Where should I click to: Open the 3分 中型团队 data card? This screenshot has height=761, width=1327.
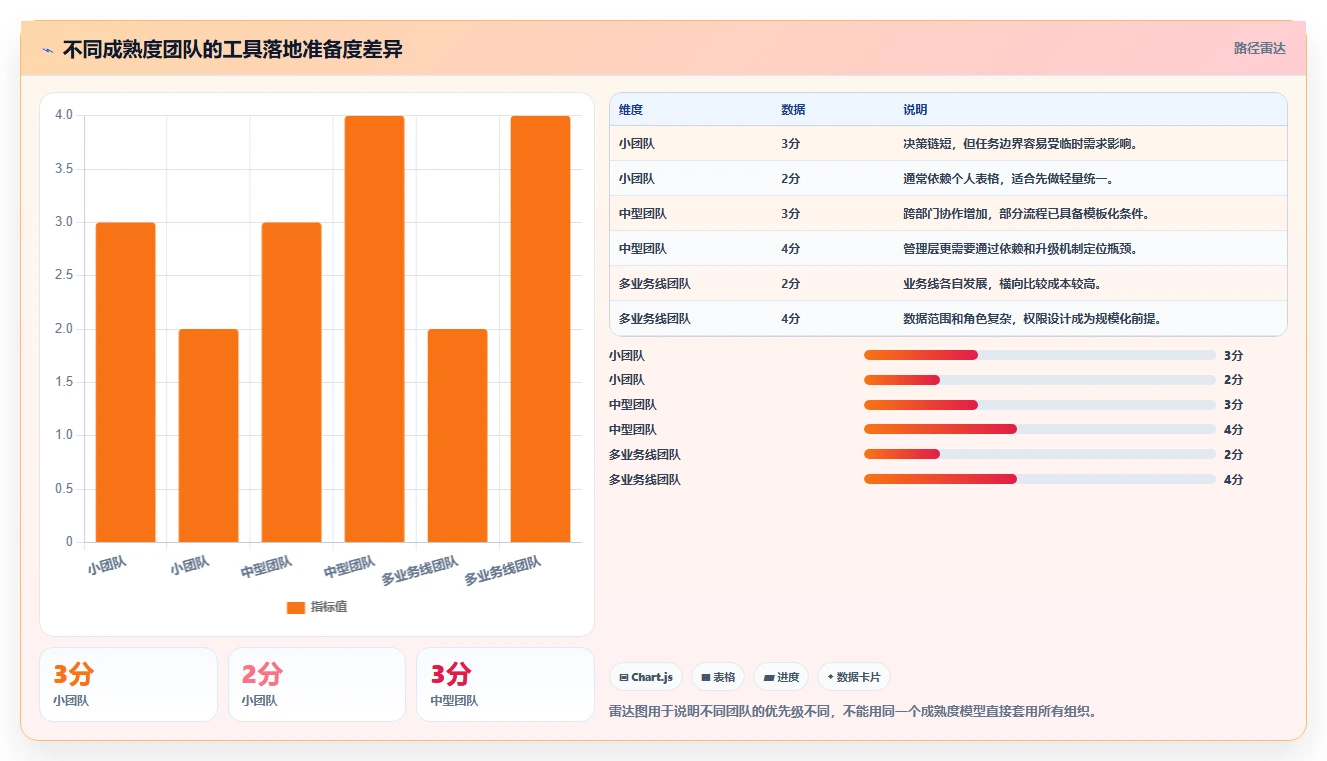pyautogui.click(x=505, y=684)
